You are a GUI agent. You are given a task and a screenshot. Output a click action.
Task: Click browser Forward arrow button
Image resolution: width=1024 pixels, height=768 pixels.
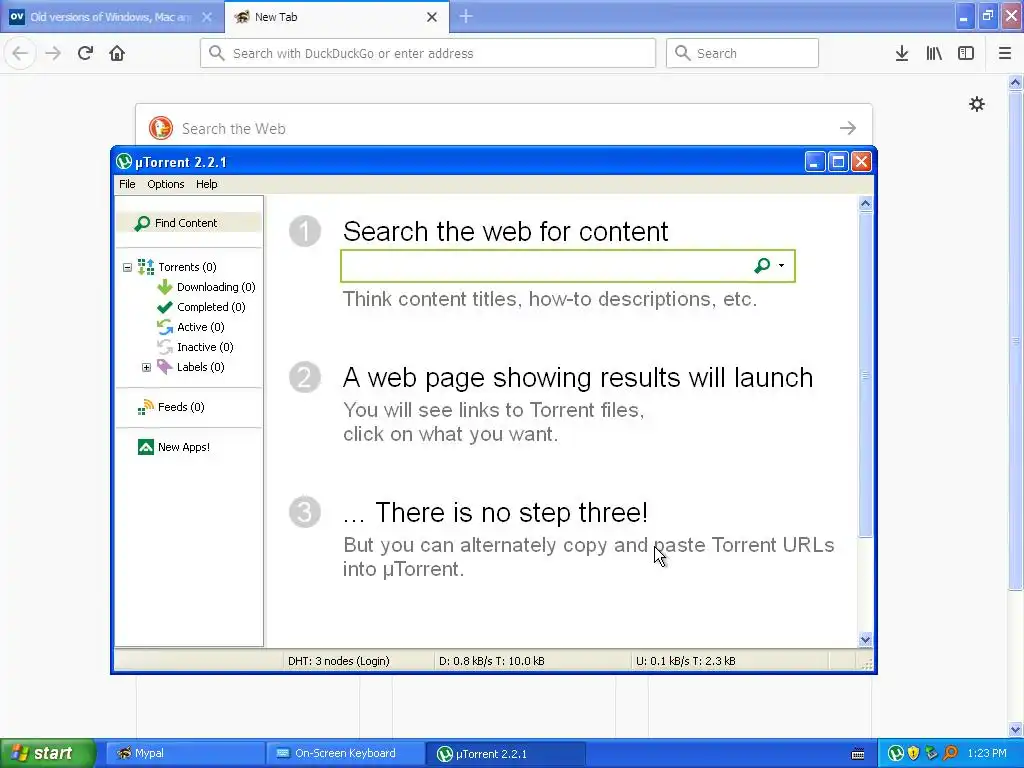tap(53, 53)
